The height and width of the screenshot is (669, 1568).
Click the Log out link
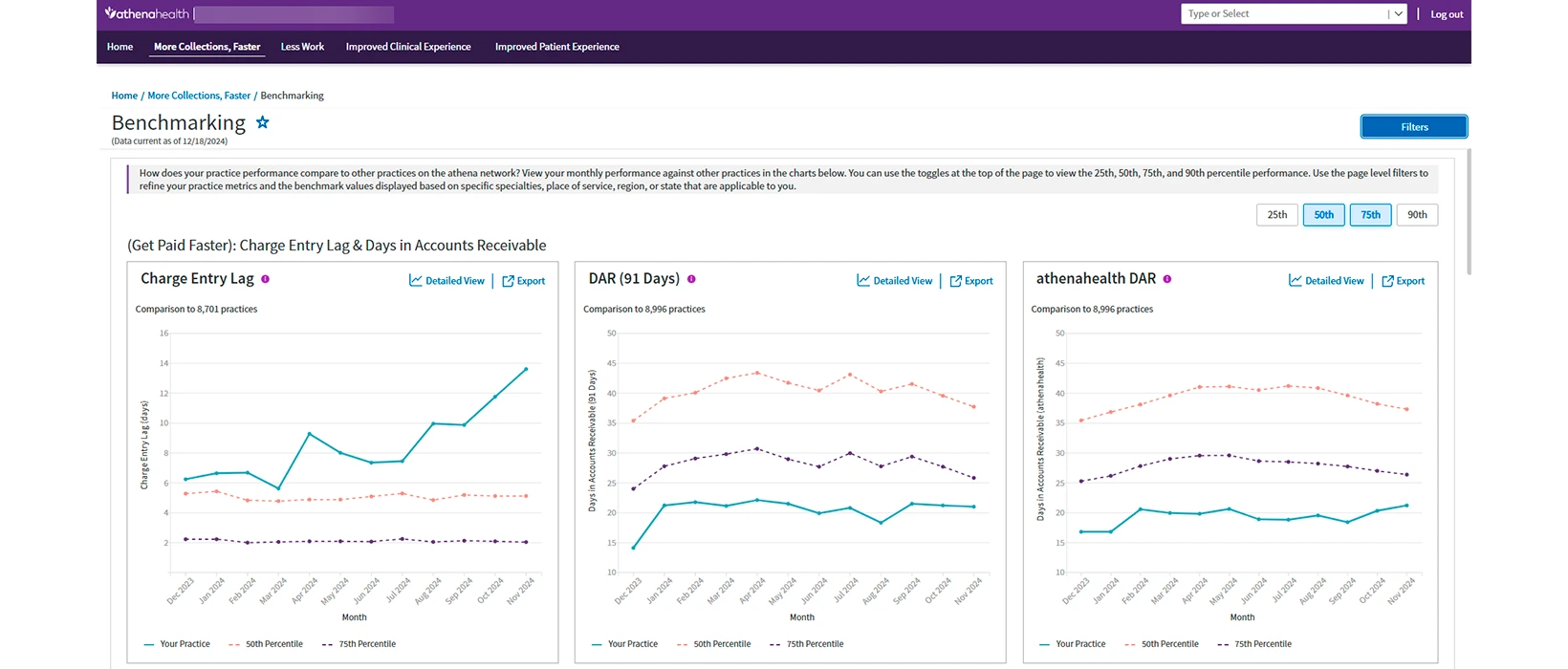(x=1447, y=14)
